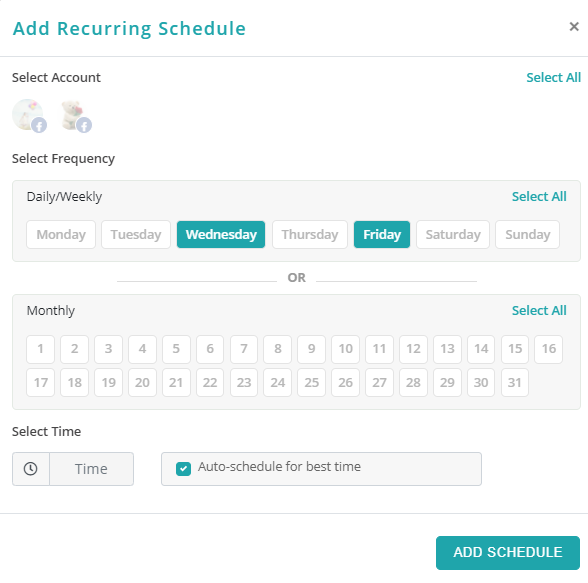Click Select All in Daily/Weekly section

tap(539, 196)
